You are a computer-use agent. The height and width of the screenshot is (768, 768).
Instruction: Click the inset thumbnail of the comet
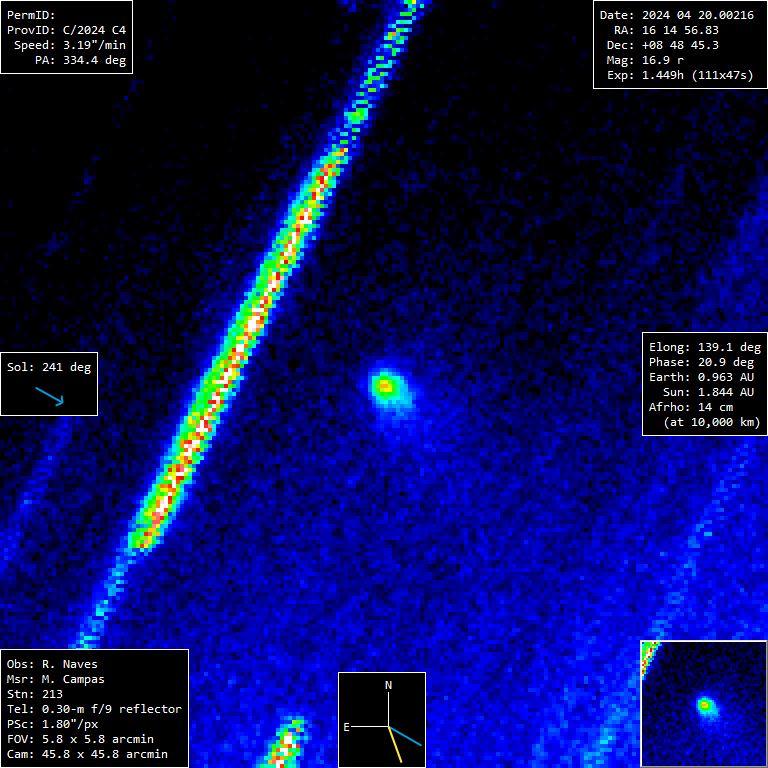pyautogui.click(x=704, y=703)
